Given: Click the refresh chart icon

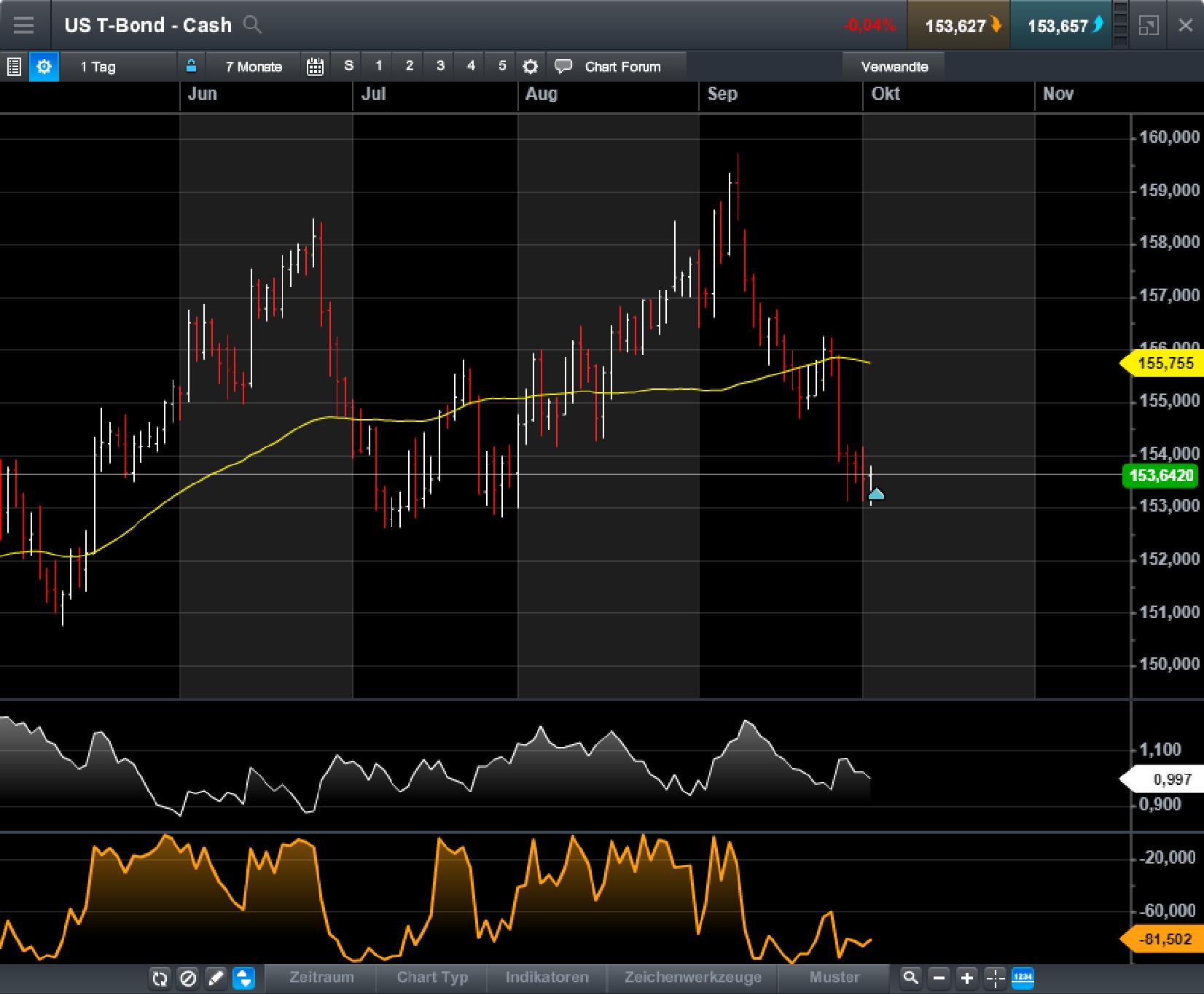Looking at the screenshot, I should 160,979.
